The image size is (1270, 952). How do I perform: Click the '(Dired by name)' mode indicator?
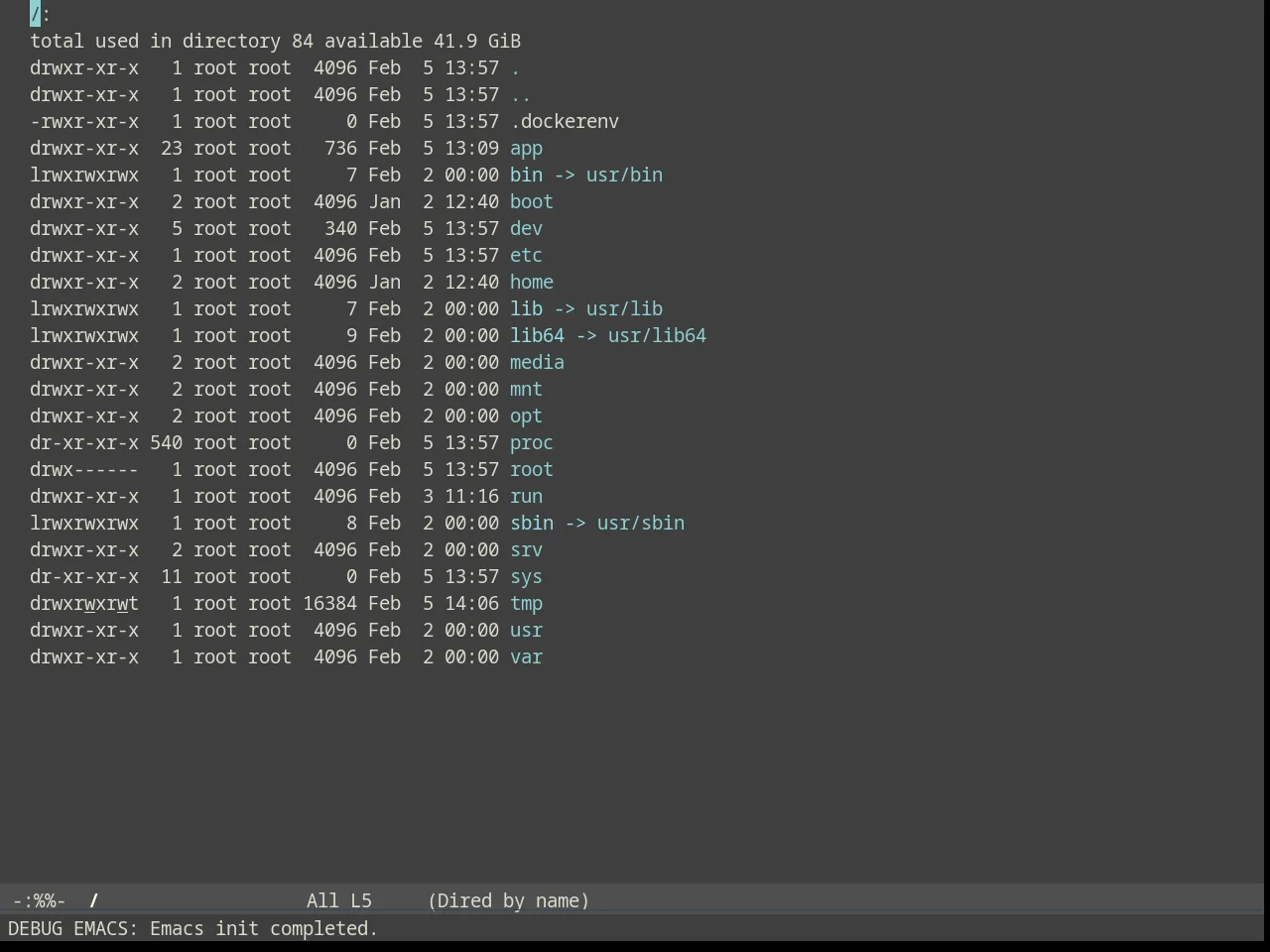click(x=508, y=901)
